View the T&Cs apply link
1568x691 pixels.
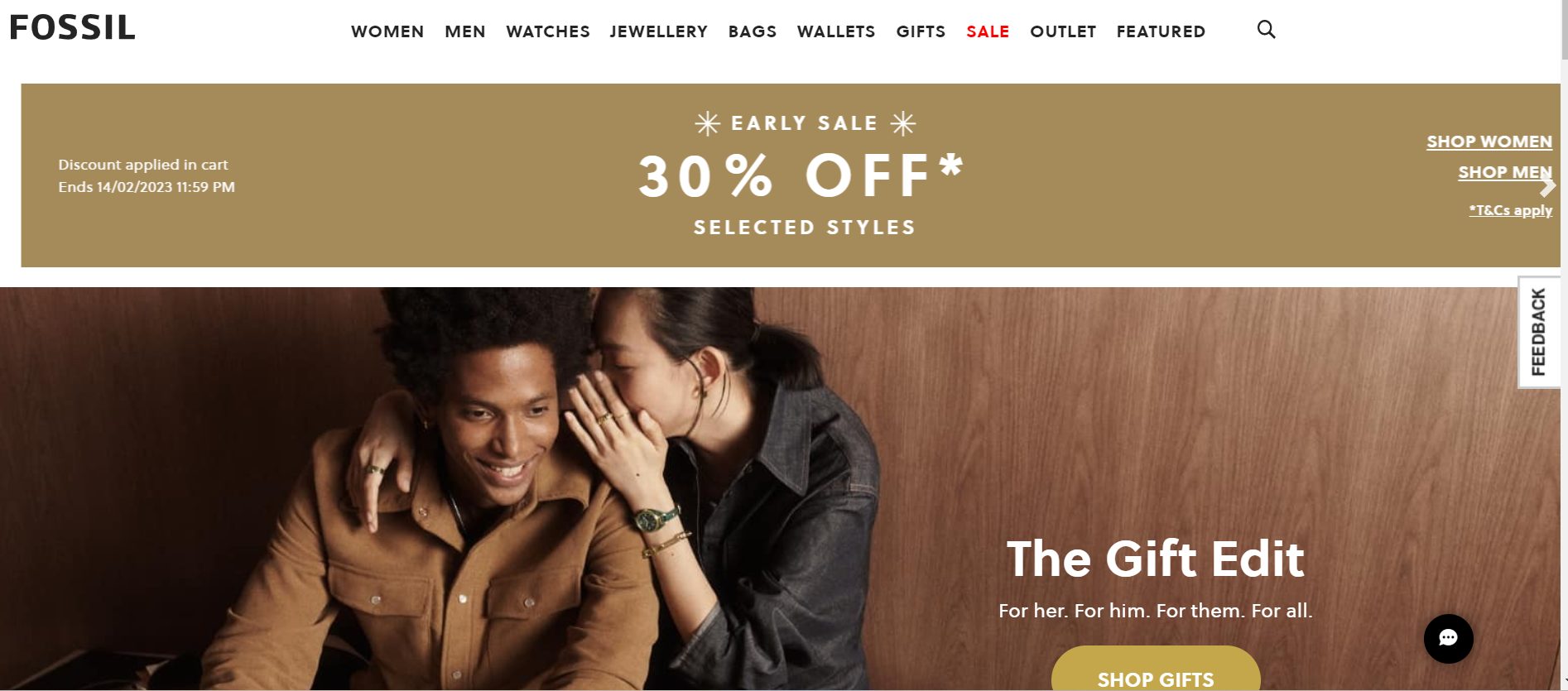click(x=1511, y=210)
